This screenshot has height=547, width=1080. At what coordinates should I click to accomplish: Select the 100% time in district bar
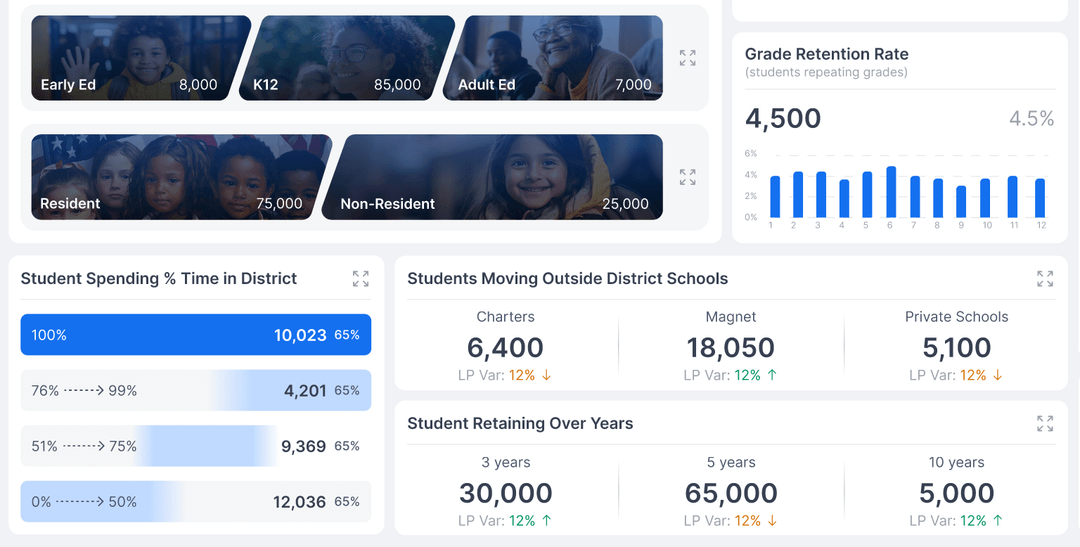[x=196, y=335]
